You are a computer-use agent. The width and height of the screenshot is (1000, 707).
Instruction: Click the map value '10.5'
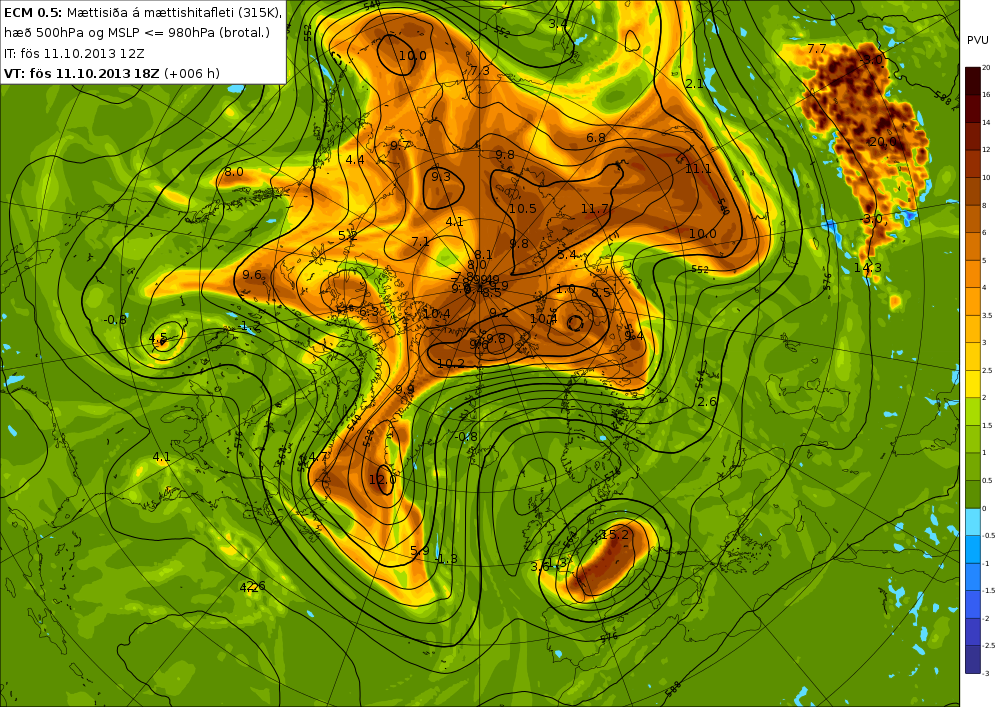[x=522, y=209]
